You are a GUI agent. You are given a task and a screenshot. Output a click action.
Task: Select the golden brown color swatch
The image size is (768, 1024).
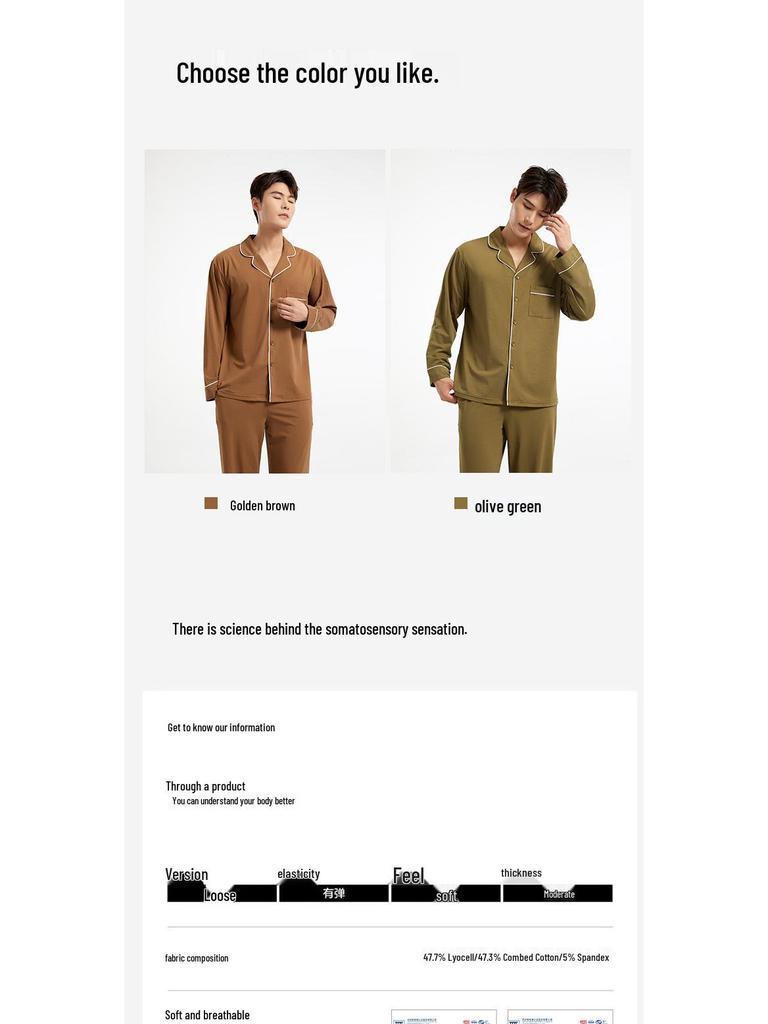211,503
